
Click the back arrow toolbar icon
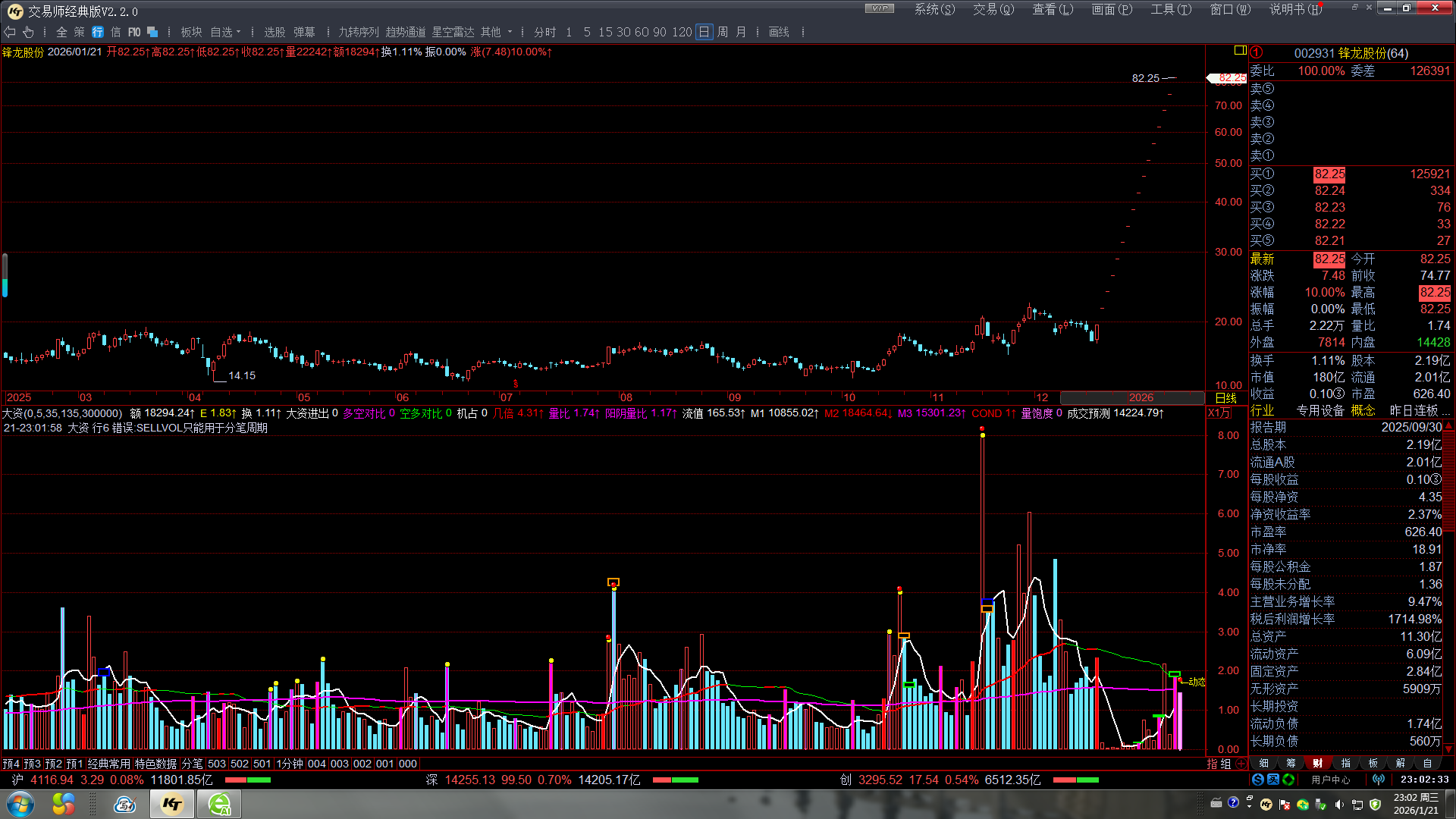point(10,32)
